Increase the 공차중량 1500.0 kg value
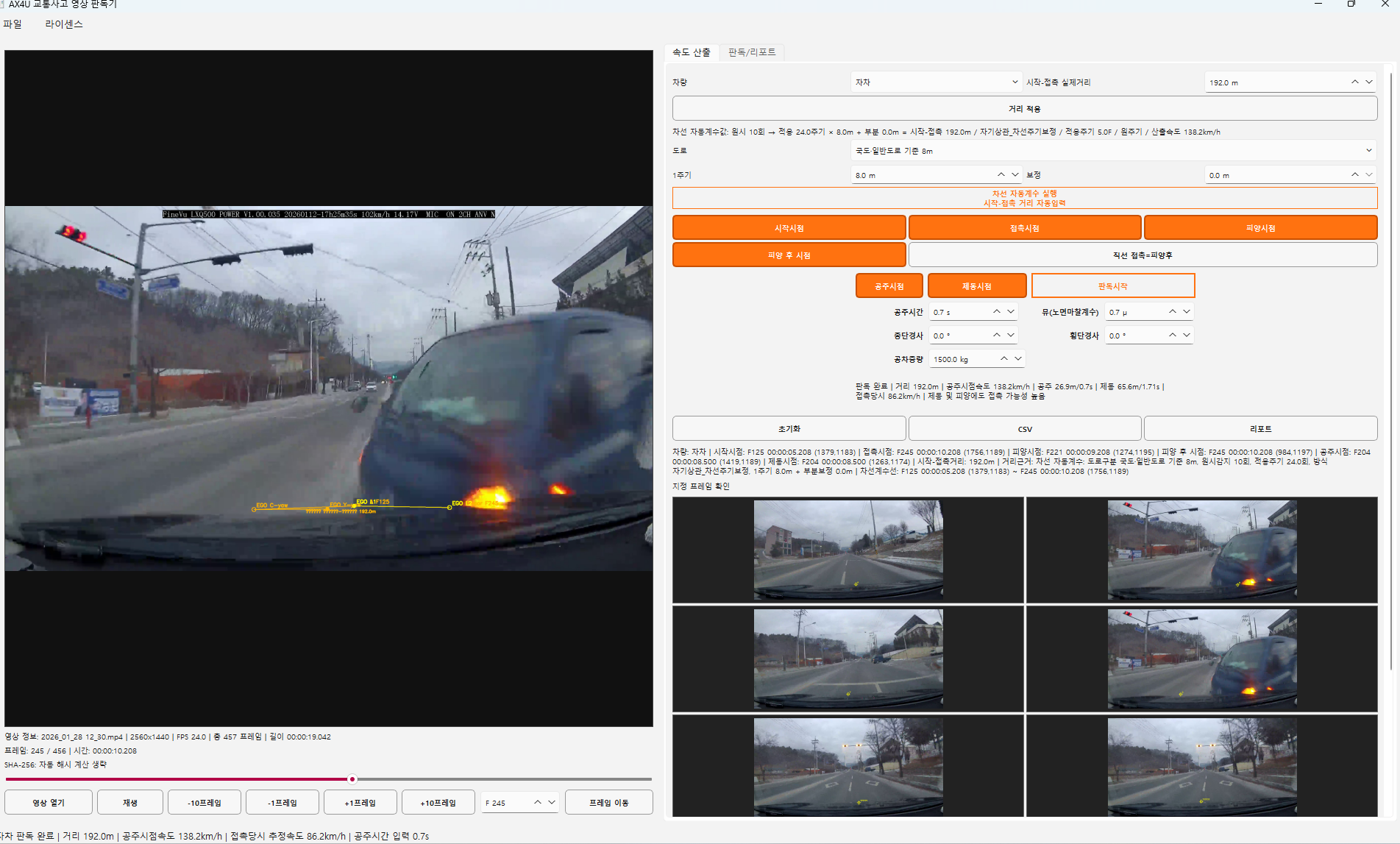This screenshot has height=844, width=1400. [1004, 359]
